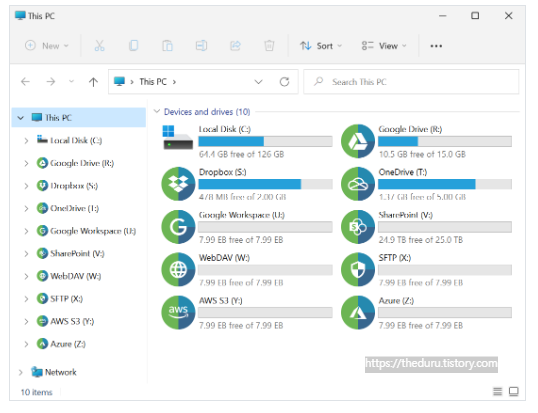Click the Paste clipboard icon
Image resolution: width=538 pixels, height=413 pixels.
tap(167, 46)
